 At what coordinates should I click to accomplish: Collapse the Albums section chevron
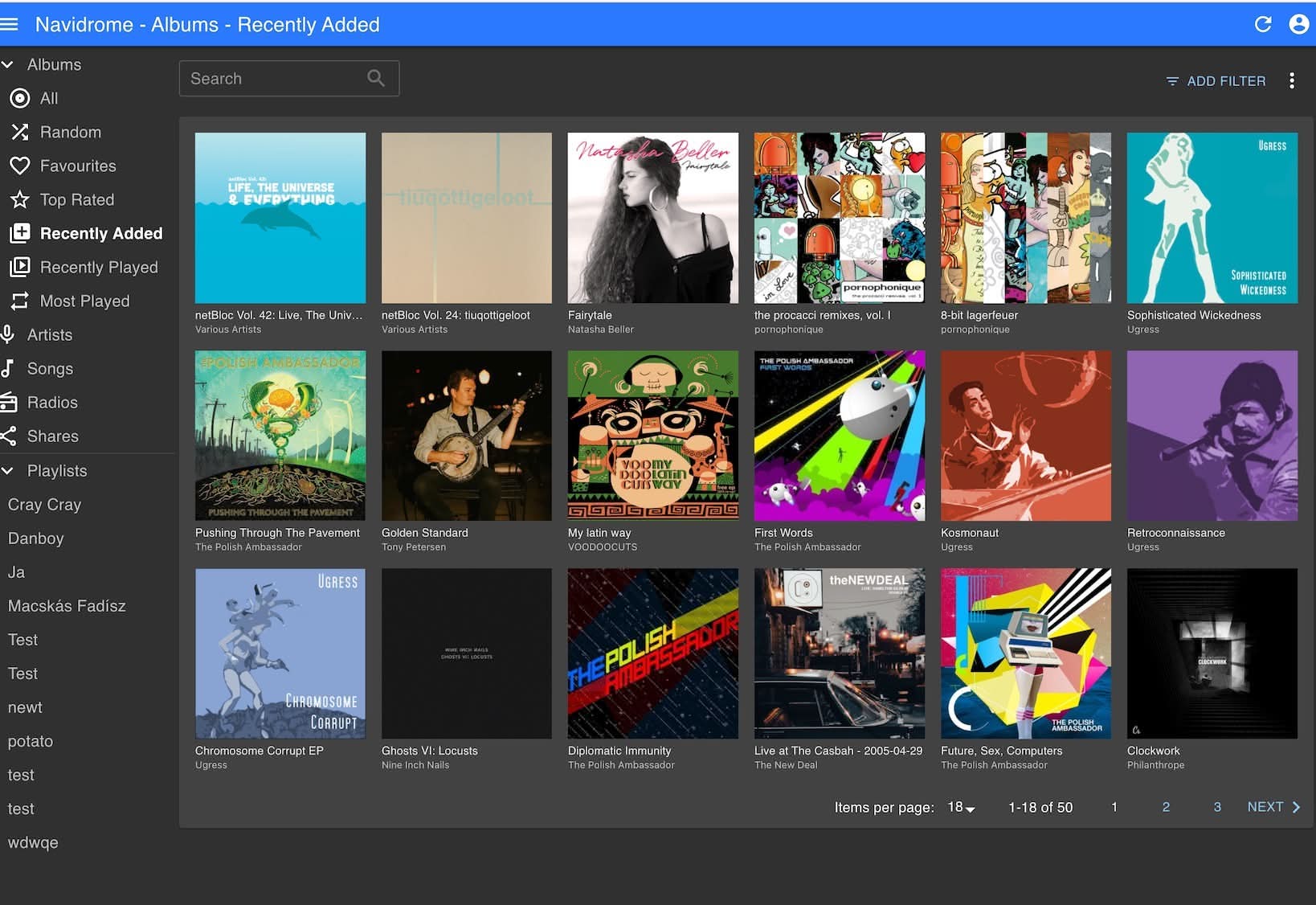point(7,64)
